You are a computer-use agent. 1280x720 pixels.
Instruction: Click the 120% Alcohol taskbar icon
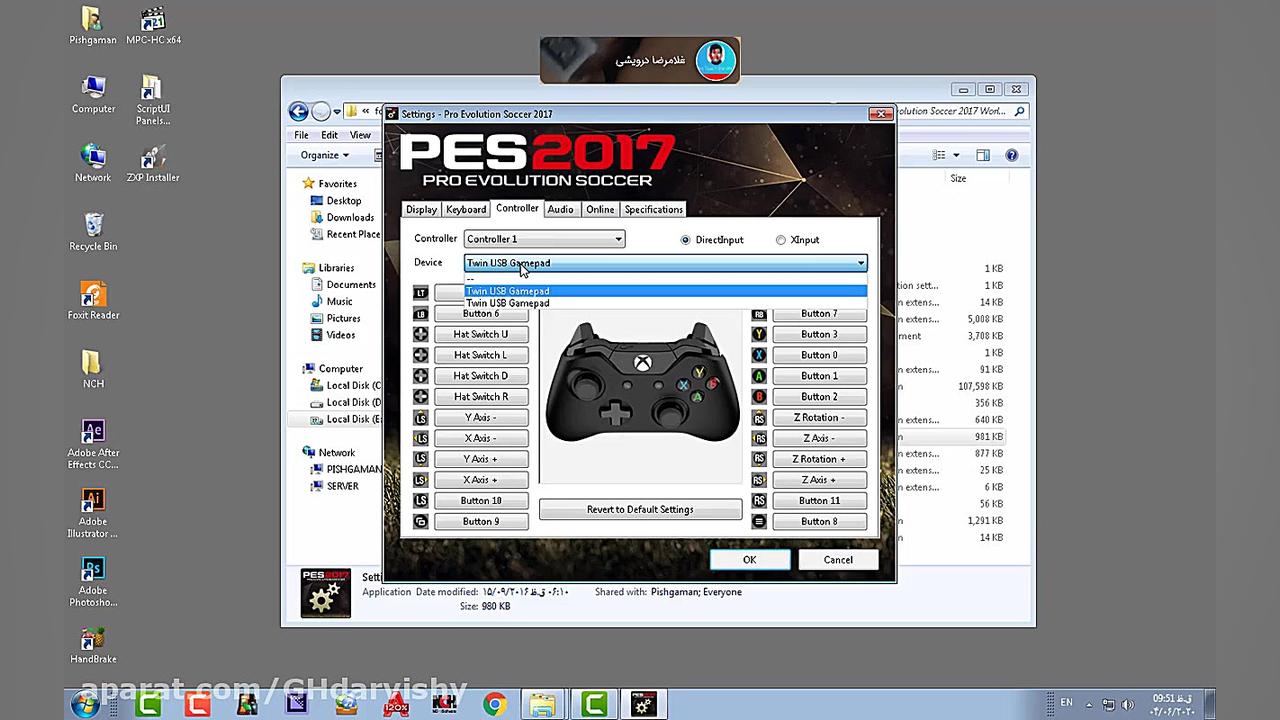coord(396,705)
